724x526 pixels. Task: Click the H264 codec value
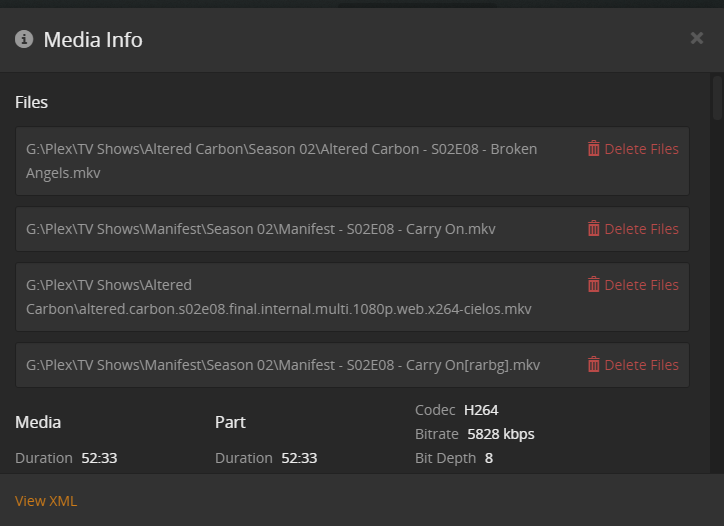pos(481,410)
